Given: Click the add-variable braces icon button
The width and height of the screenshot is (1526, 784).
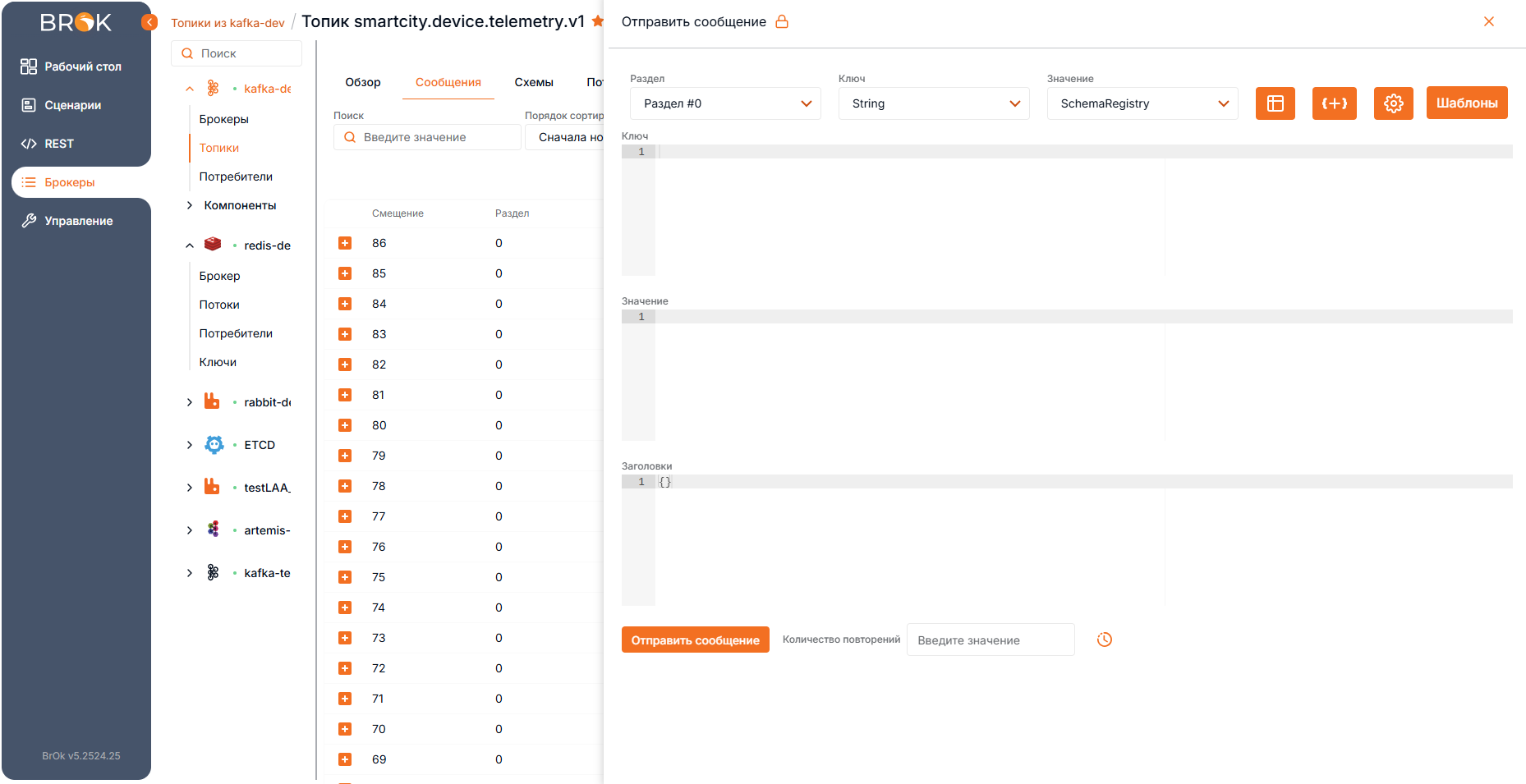Looking at the screenshot, I should [x=1334, y=103].
